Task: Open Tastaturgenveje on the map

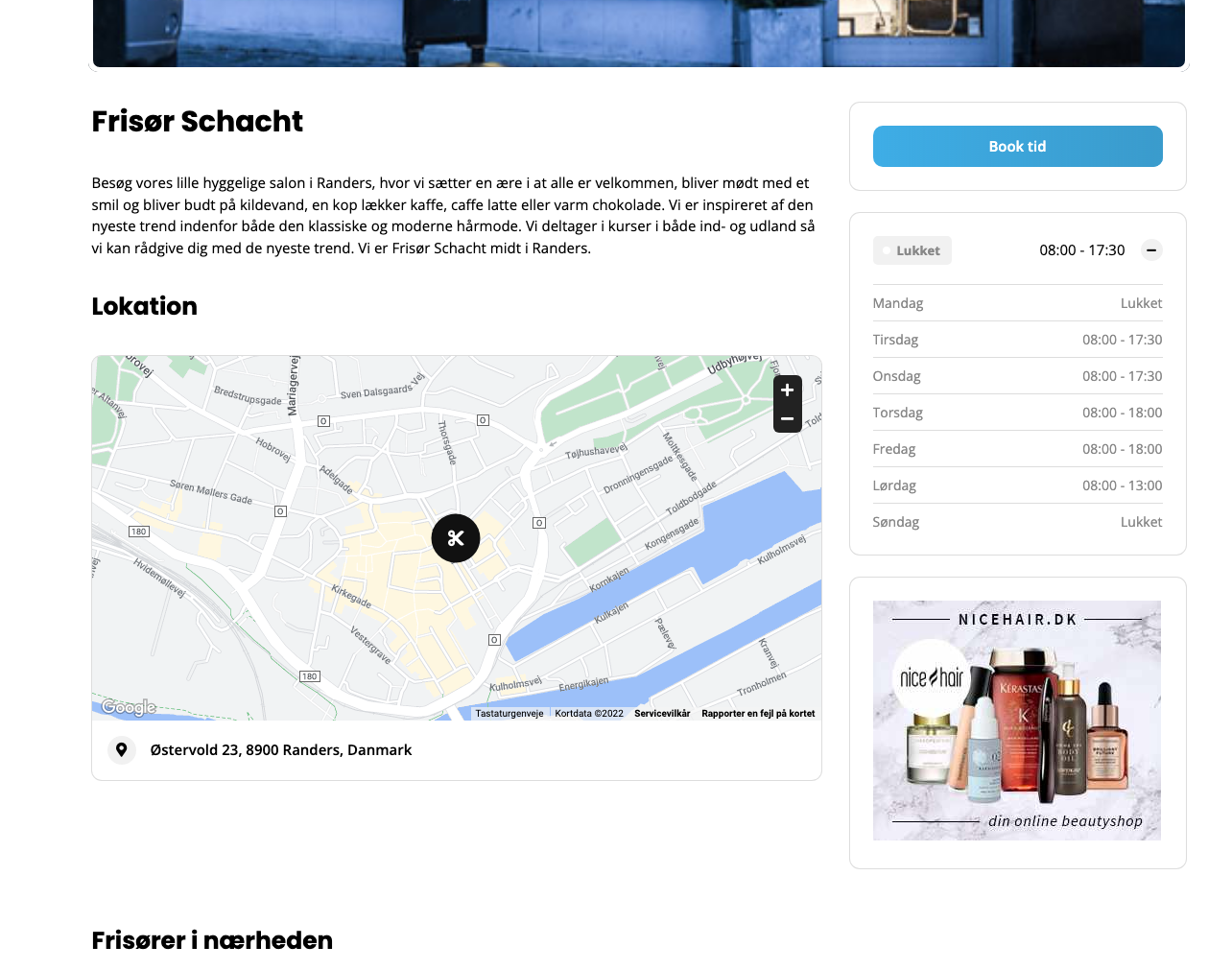Action: [x=509, y=714]
